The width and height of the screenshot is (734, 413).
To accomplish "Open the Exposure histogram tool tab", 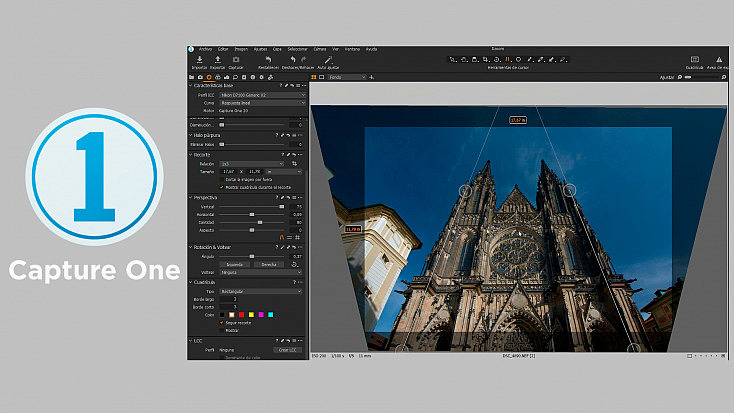I will pyautogui.click(x=227, y=77).
